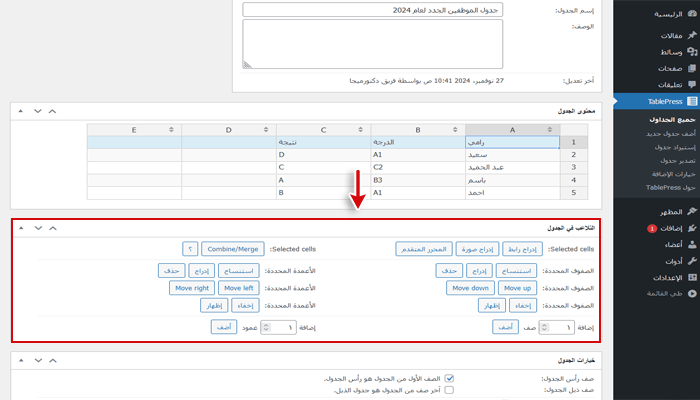
Task: Click the Move right button for columns
Action: coord(190,288)
